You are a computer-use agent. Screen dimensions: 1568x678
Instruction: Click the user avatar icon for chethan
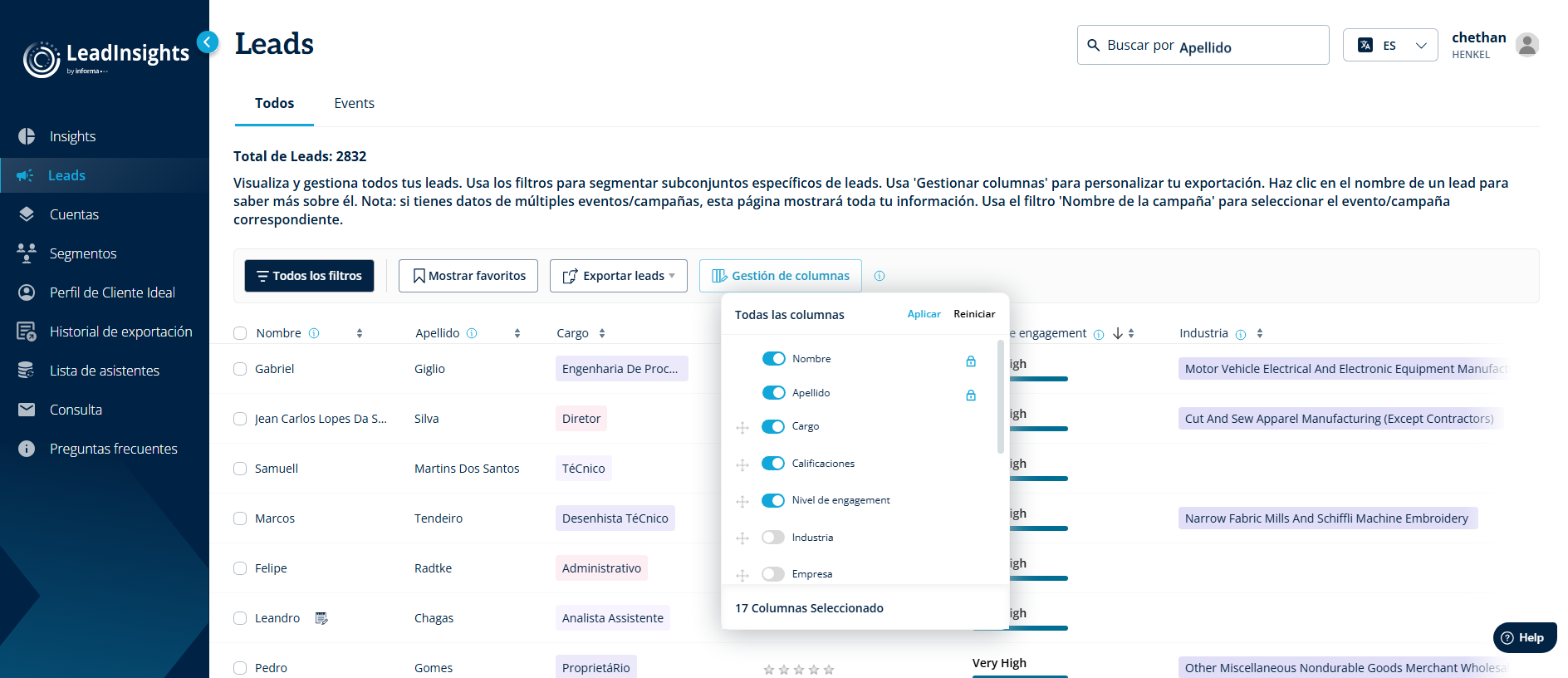[1527, 44]
